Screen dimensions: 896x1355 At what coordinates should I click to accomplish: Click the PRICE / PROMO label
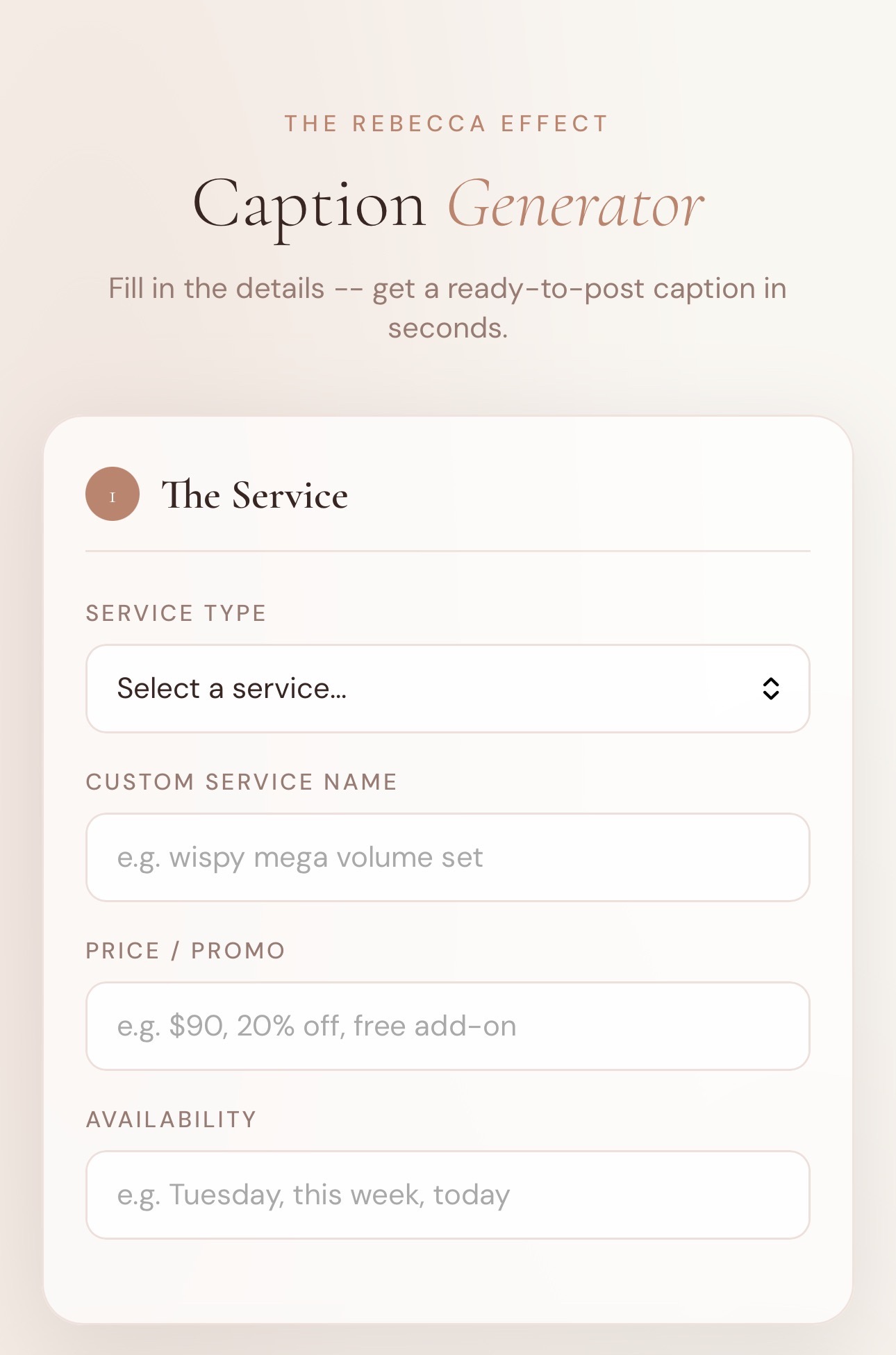(185, 950)
